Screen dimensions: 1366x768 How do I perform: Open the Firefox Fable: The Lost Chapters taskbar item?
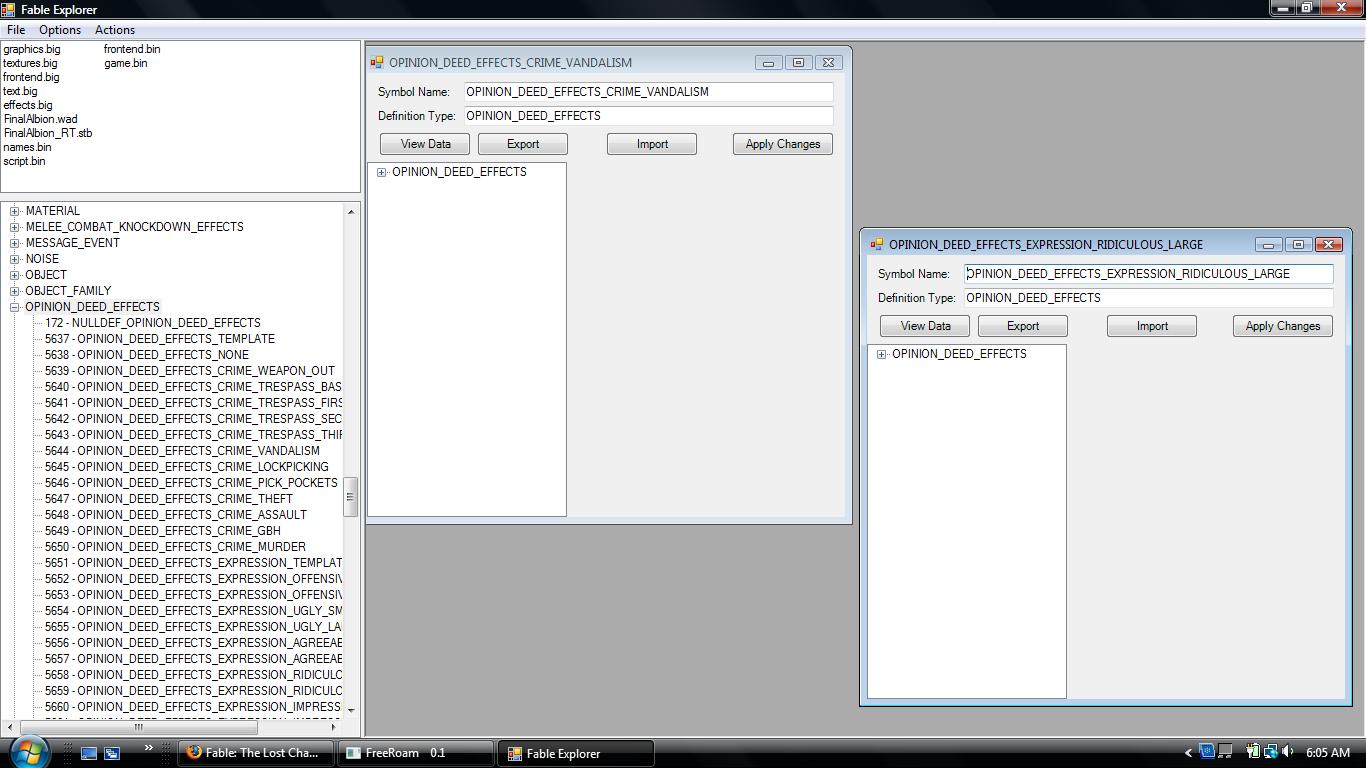click(255, 753)
